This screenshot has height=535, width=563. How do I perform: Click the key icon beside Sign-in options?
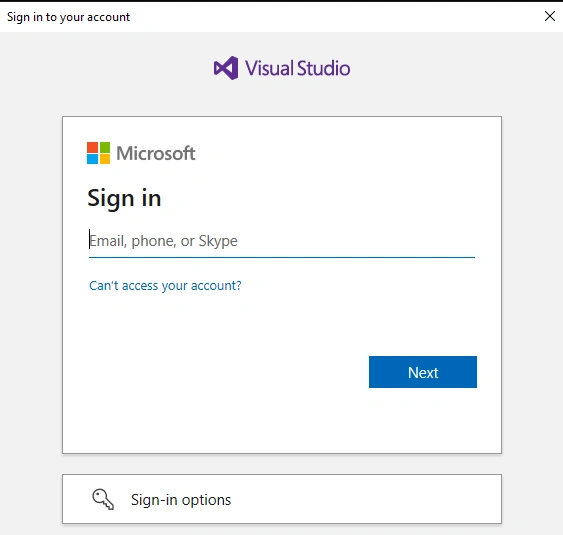(x=103, y=499)
